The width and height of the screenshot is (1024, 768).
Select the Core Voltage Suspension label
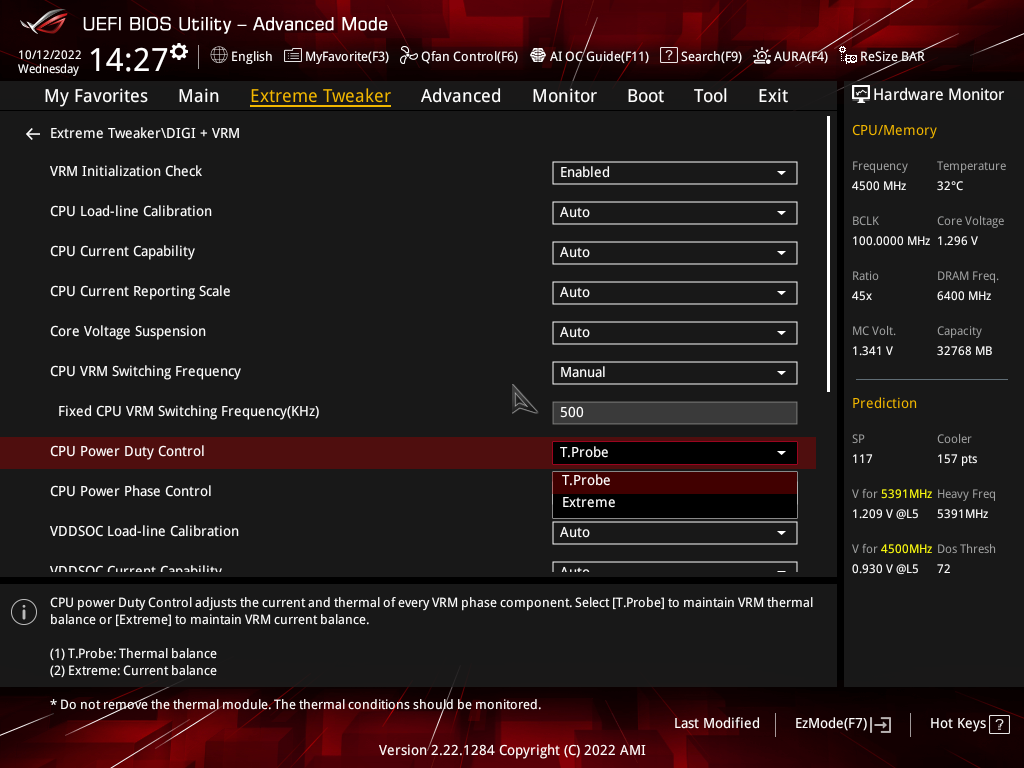tap(128, 332)
